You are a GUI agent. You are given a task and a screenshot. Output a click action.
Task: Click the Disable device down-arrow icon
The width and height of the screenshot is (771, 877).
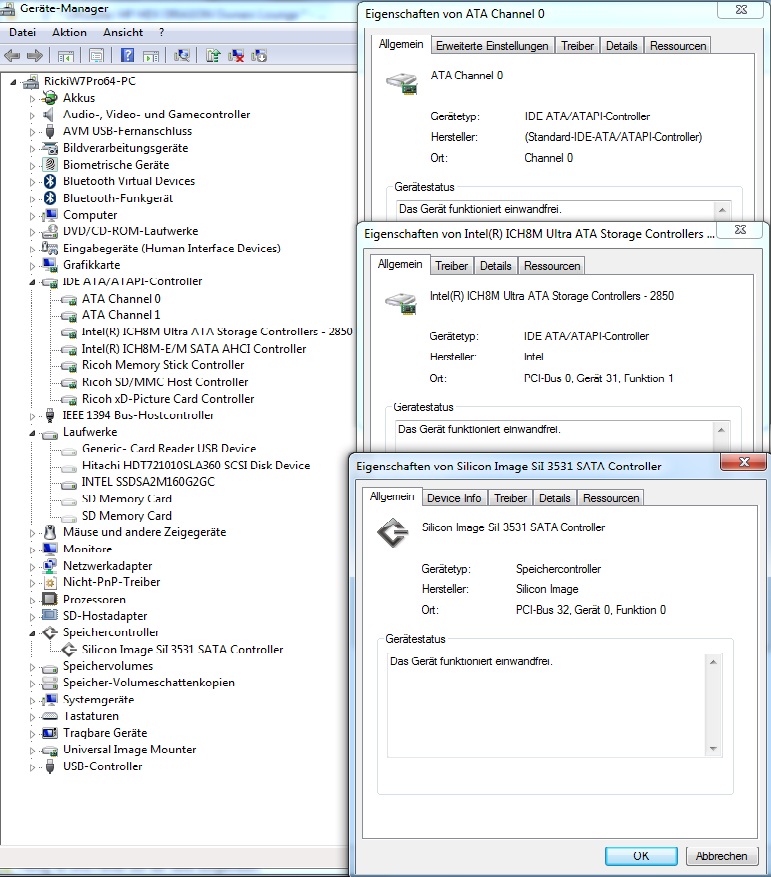(x=258, y=55)
